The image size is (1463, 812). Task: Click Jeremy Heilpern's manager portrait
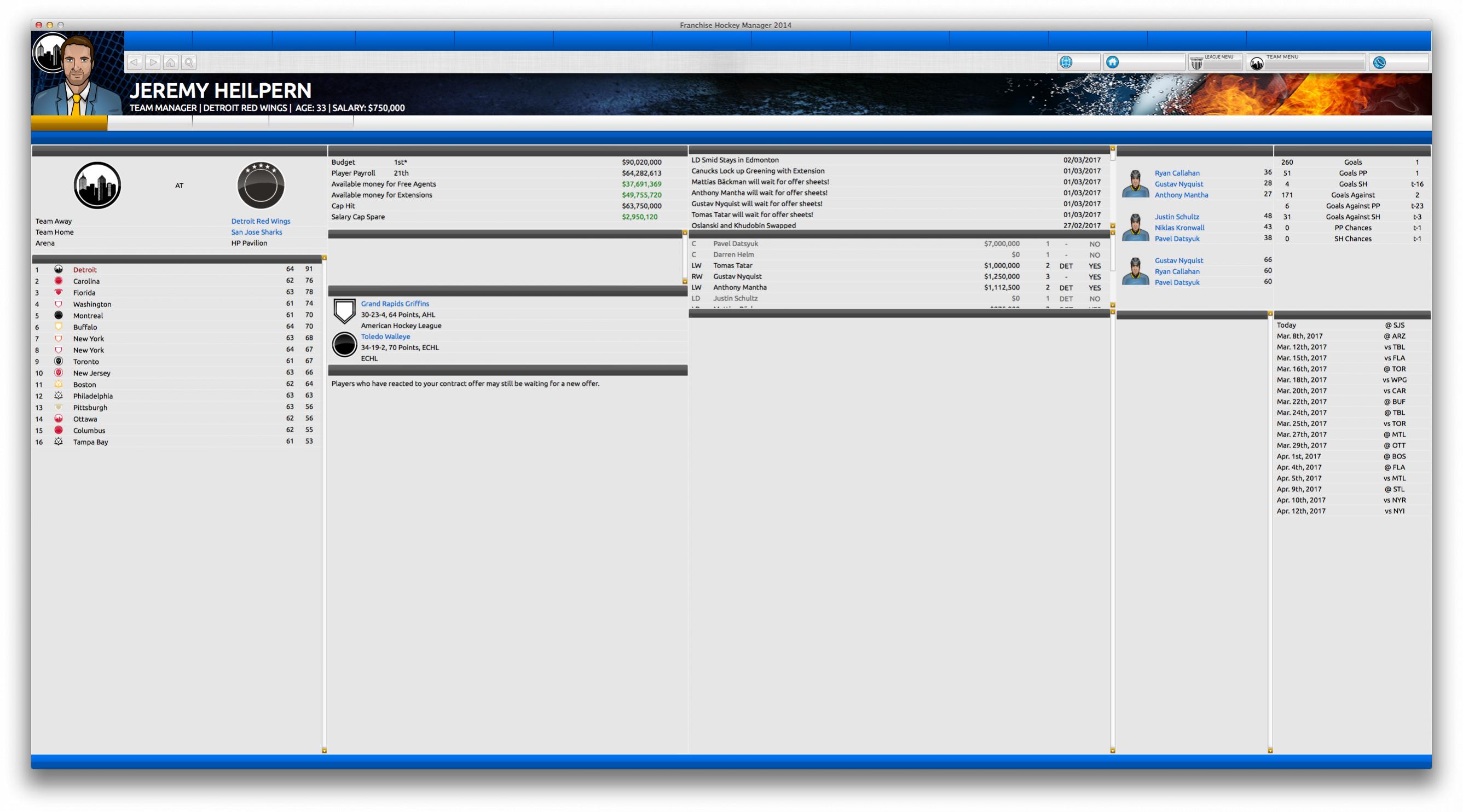(77, 74)
